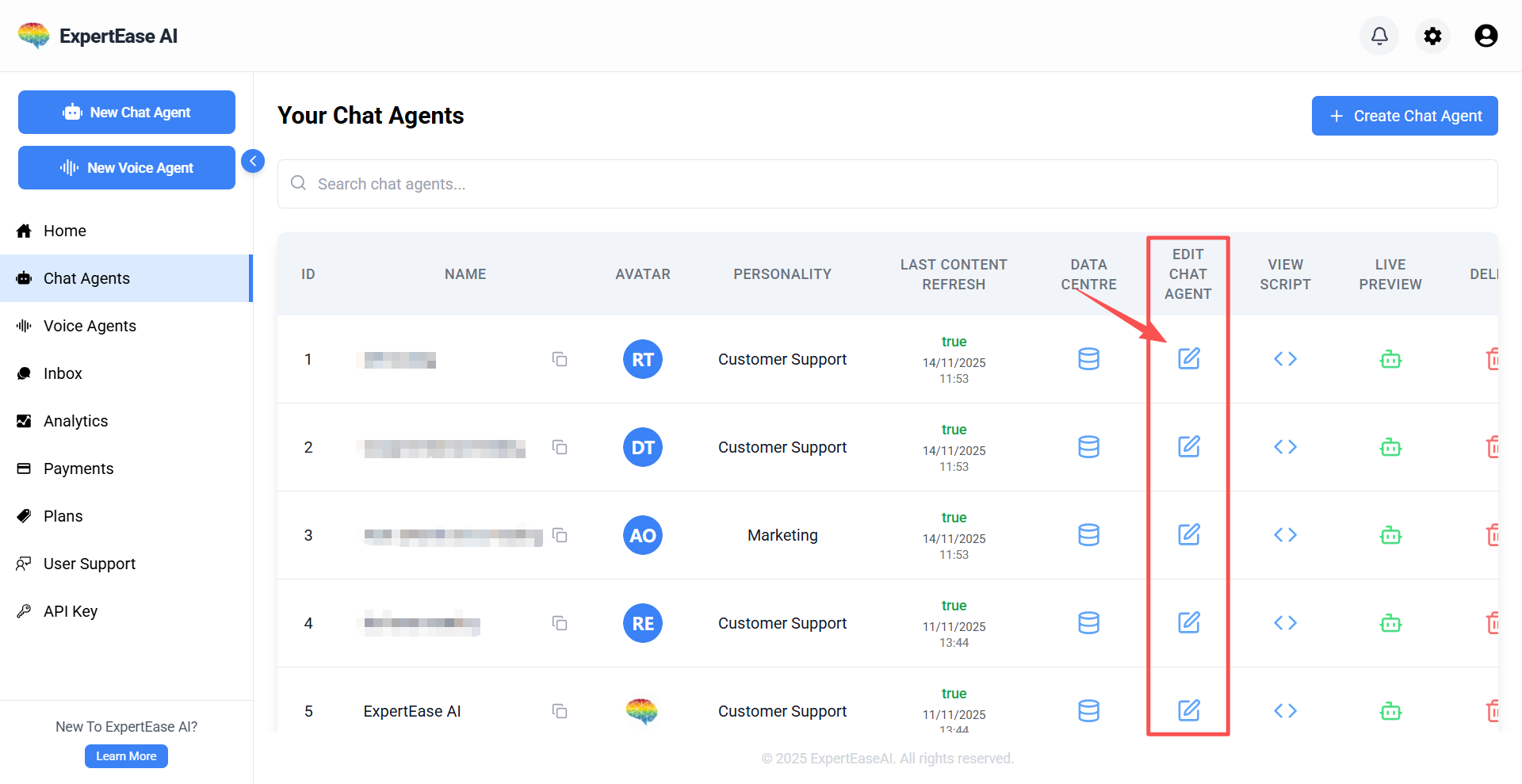Copy name of agent 1
Image resolution: width=1522 pixels, height=784 pixels.
560,359
